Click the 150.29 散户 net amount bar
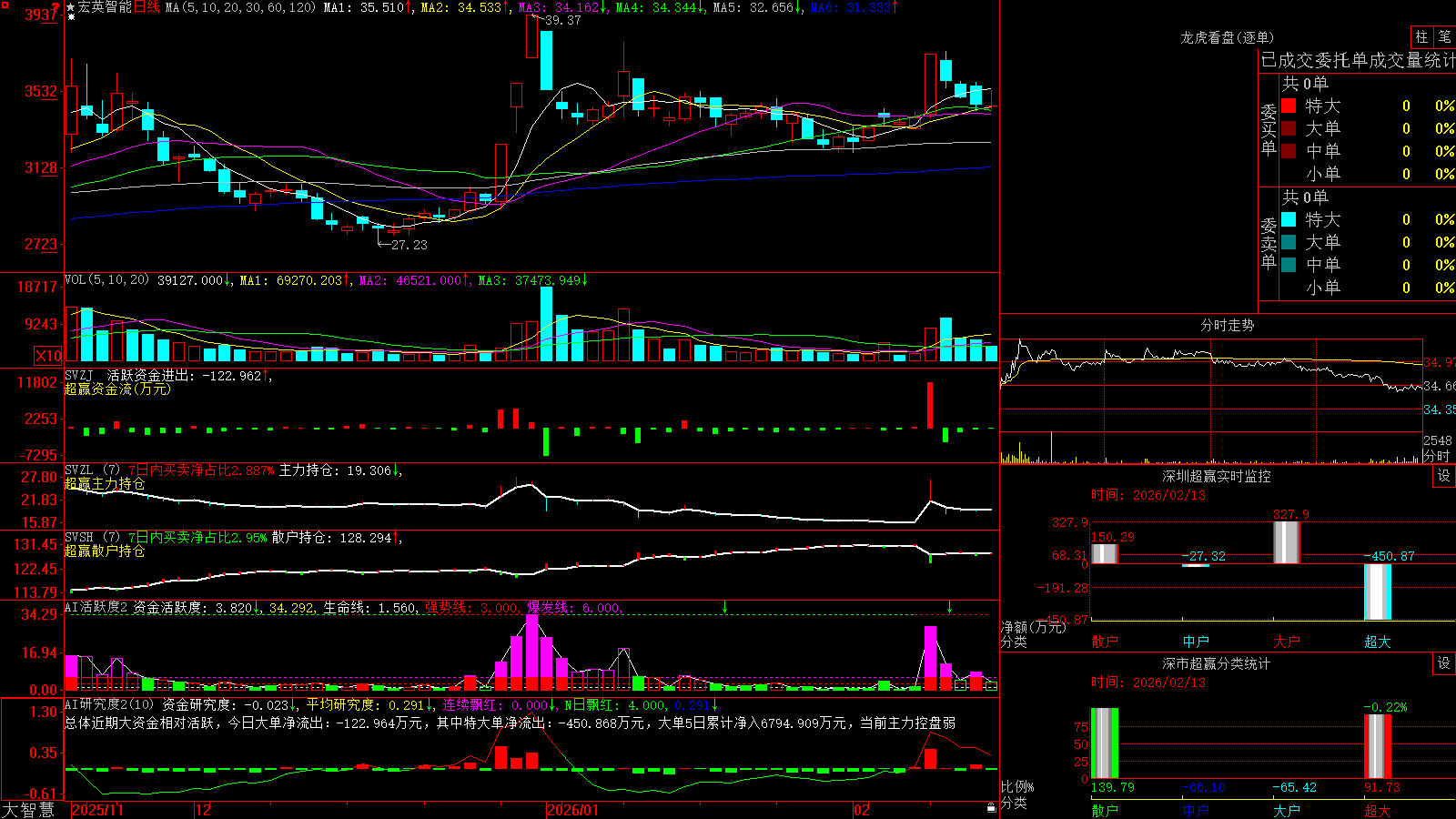The height and width of the screenshot is (819, 1456). [x=1105, y=553]
